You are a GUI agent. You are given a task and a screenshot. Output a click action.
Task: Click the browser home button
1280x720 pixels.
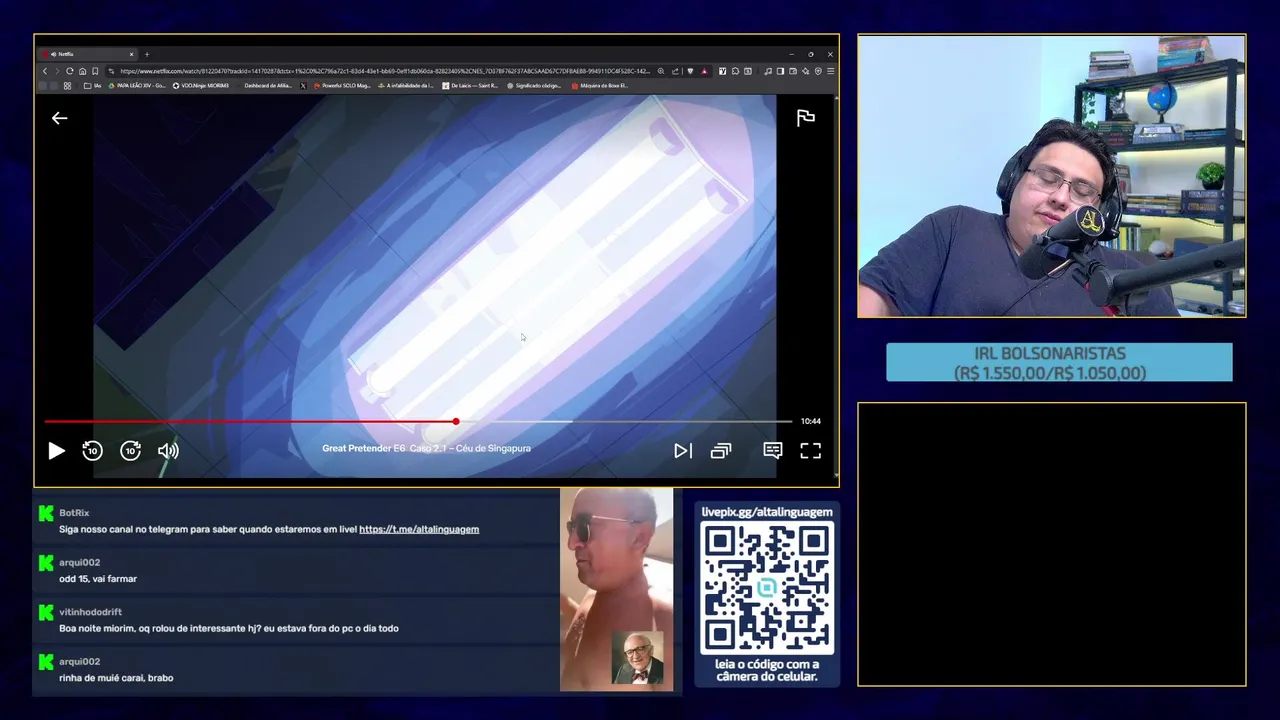pos(82,71)
